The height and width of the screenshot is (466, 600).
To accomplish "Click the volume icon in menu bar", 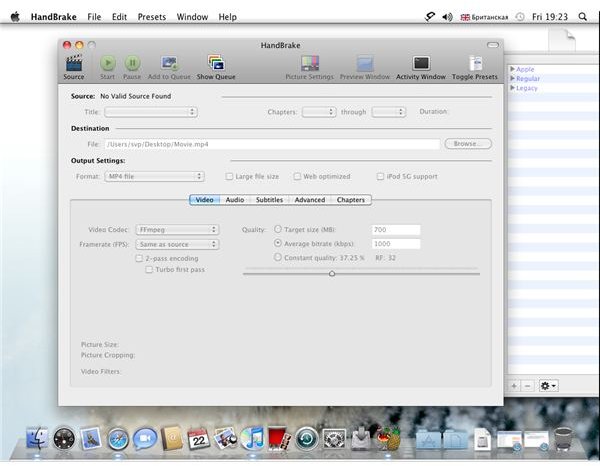I will [447, 17].
